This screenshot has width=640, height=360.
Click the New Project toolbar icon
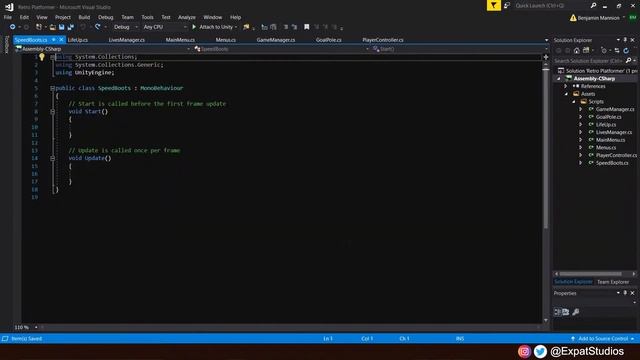coord(39,27)
